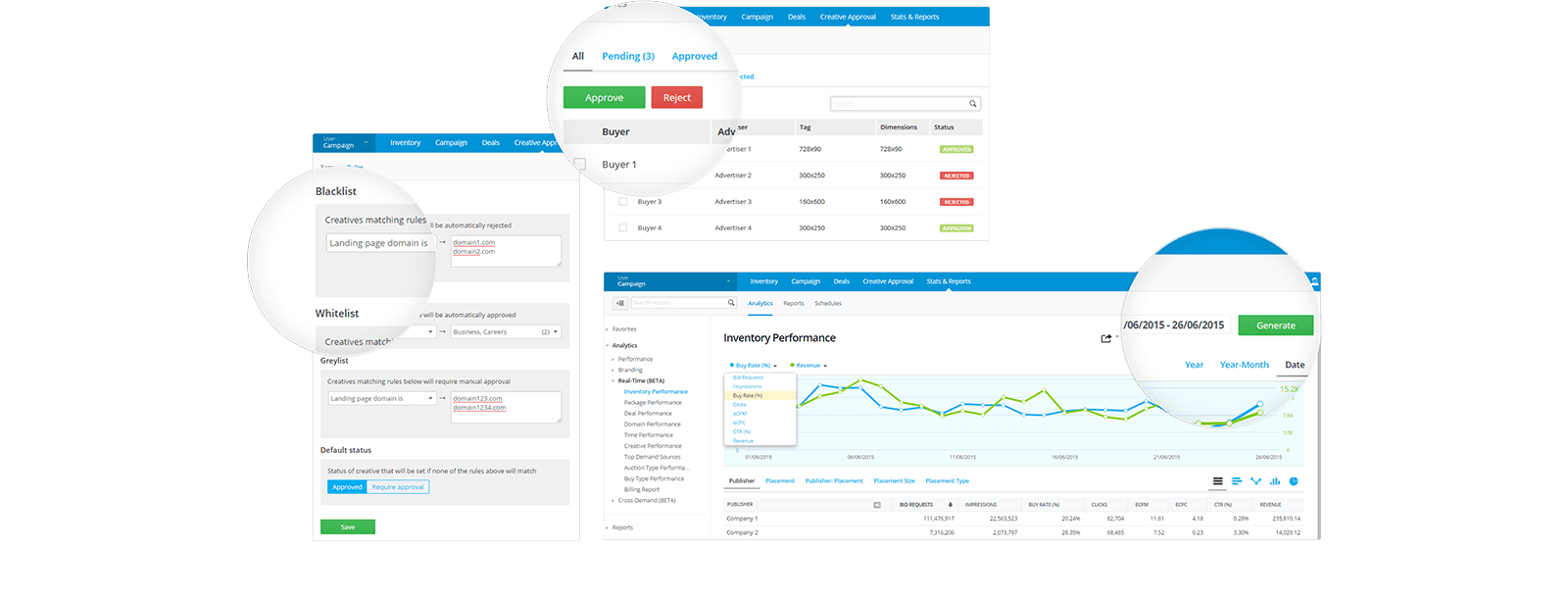Screen dimensions: 1568x600
Task: Open the Pending (3) tab
Action: [628, 56]
